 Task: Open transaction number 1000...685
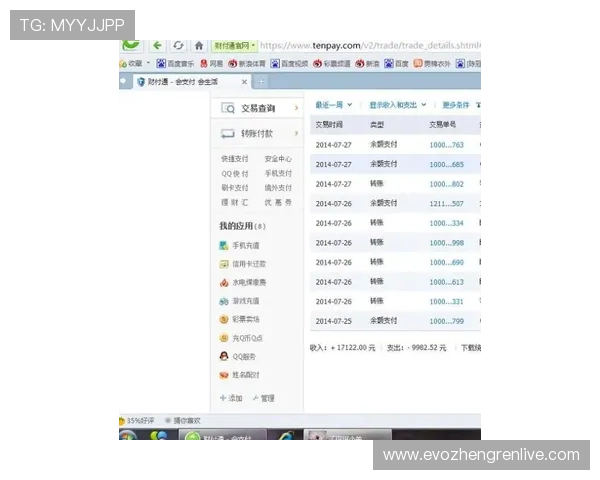click(x=446, y=165)
